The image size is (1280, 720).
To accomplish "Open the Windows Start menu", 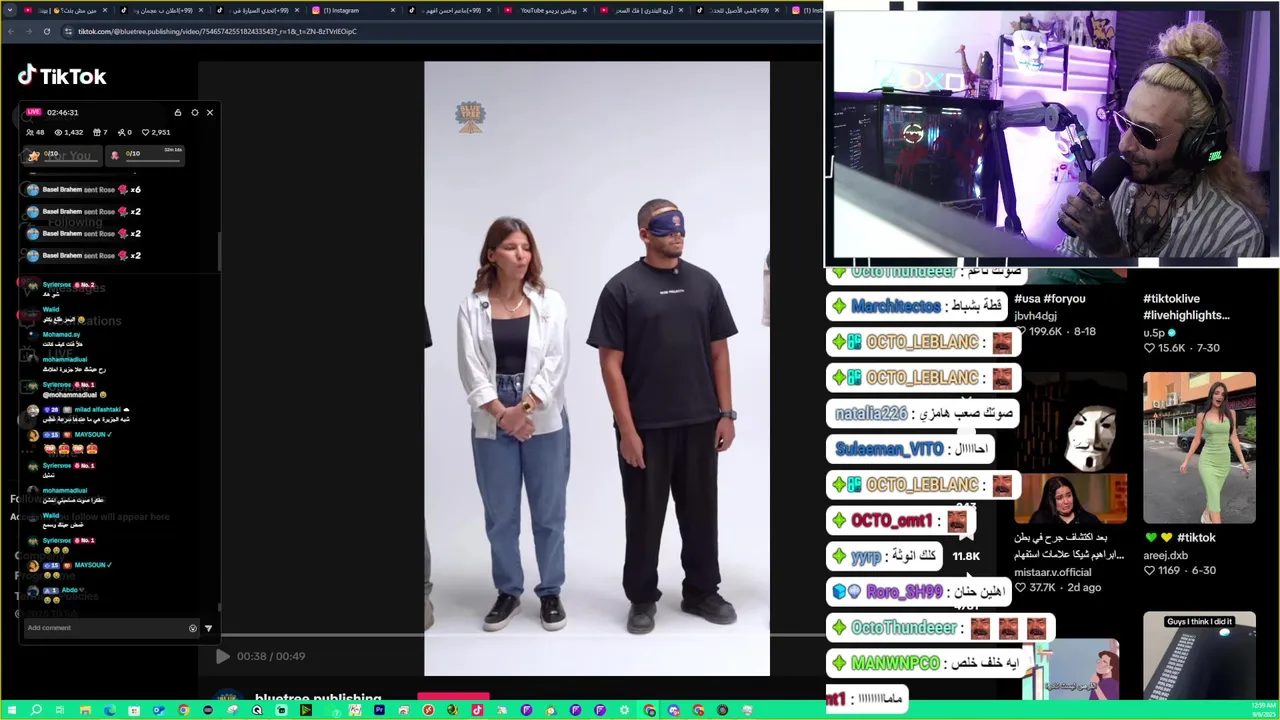I will pos(11,710).
